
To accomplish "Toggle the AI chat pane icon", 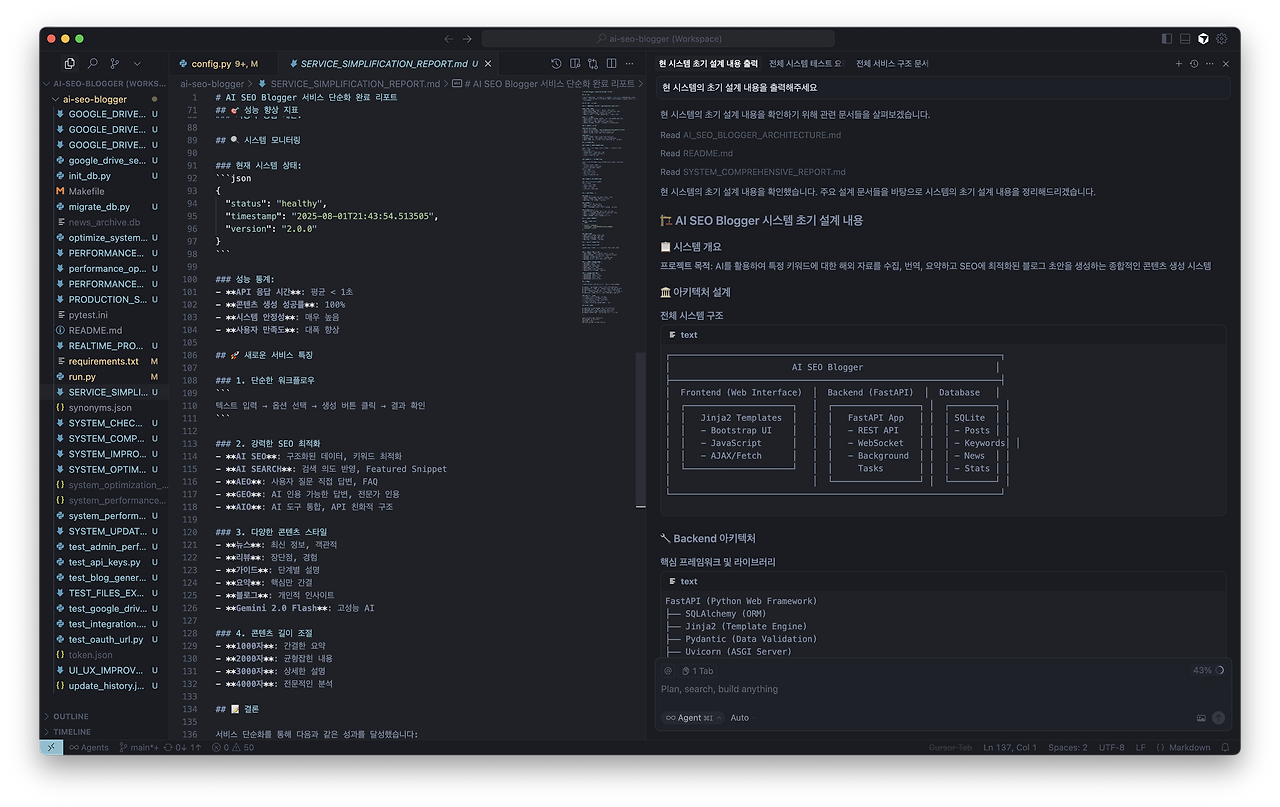I will point(1203,39).
